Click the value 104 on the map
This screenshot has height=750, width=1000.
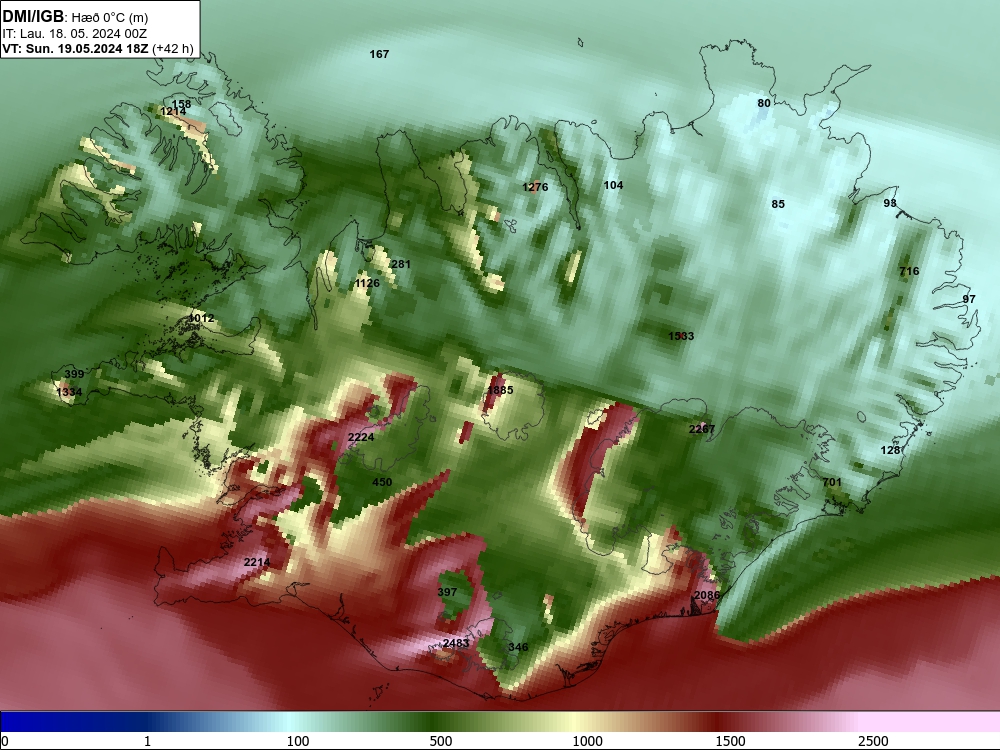(613, 185)
